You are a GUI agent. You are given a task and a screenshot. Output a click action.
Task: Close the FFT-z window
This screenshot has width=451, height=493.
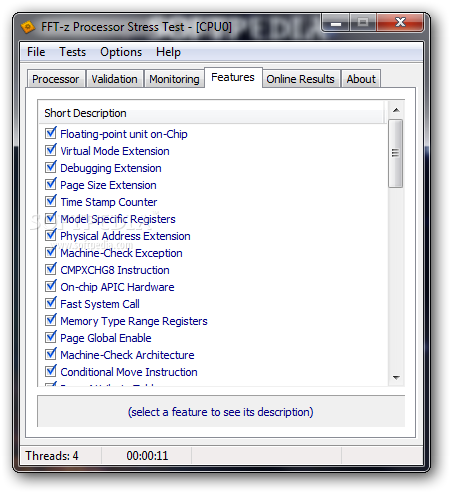[400, 23]
